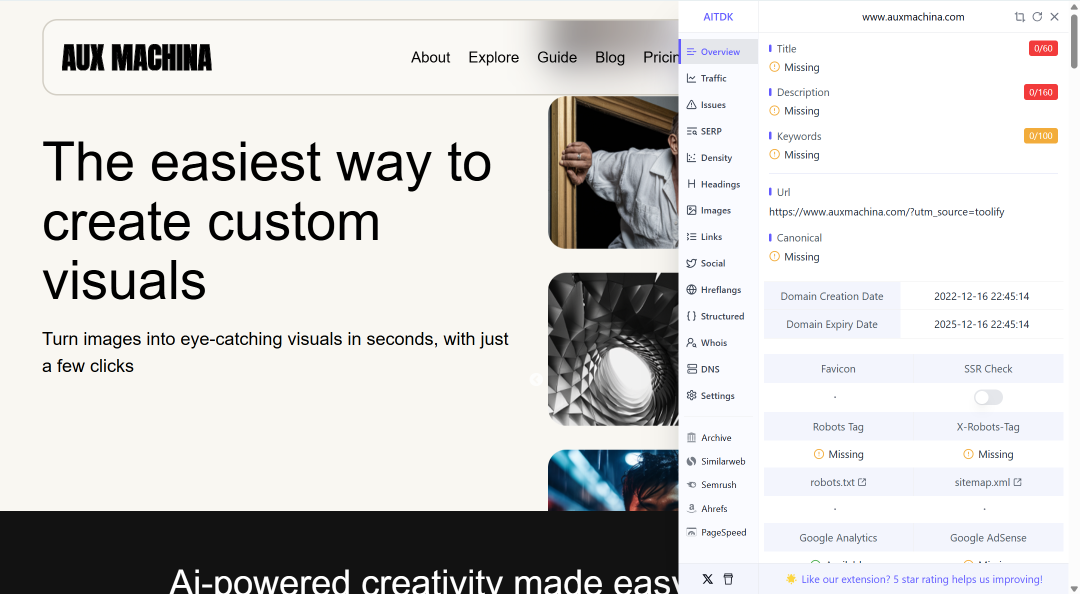Click the Google Analytics header cell
This screenshot has height=594, width=1080.
(x=838, y=537)
